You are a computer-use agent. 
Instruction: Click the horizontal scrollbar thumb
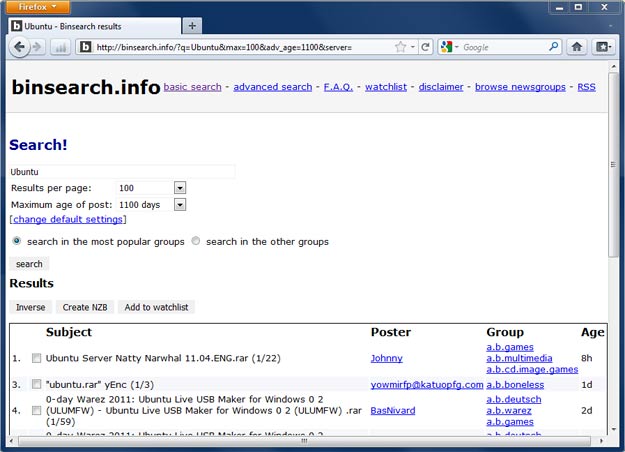click(x=304, y=441)
